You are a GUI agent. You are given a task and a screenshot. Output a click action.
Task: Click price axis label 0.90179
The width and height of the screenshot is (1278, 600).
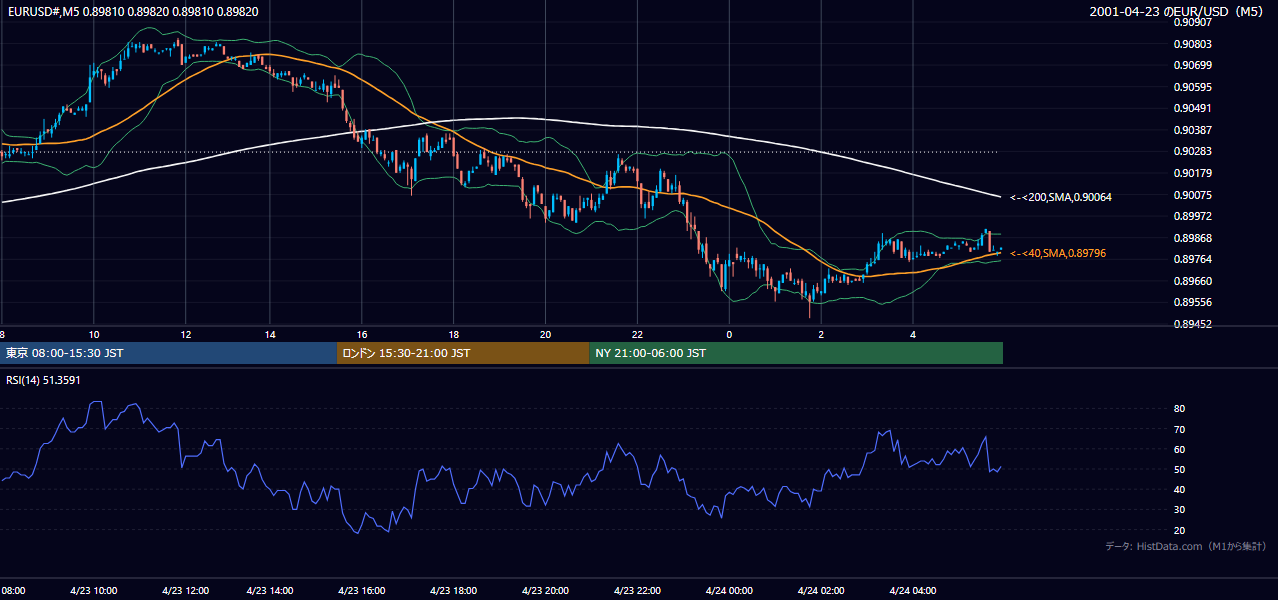[x=1195, y=173]
